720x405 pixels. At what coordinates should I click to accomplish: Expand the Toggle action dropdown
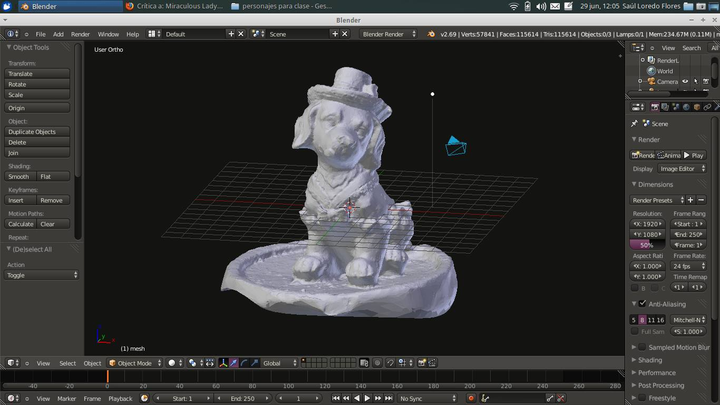click(38, 275)
